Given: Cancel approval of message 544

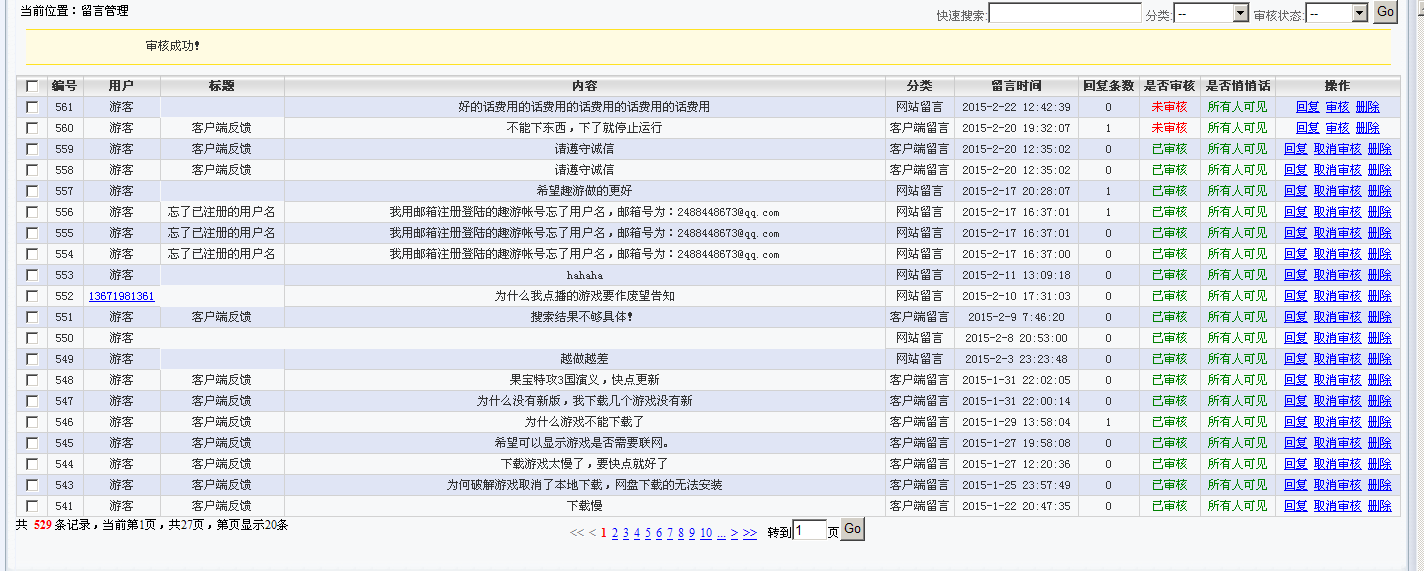Looking at the screenshot, I should (x=1337, y=464).
